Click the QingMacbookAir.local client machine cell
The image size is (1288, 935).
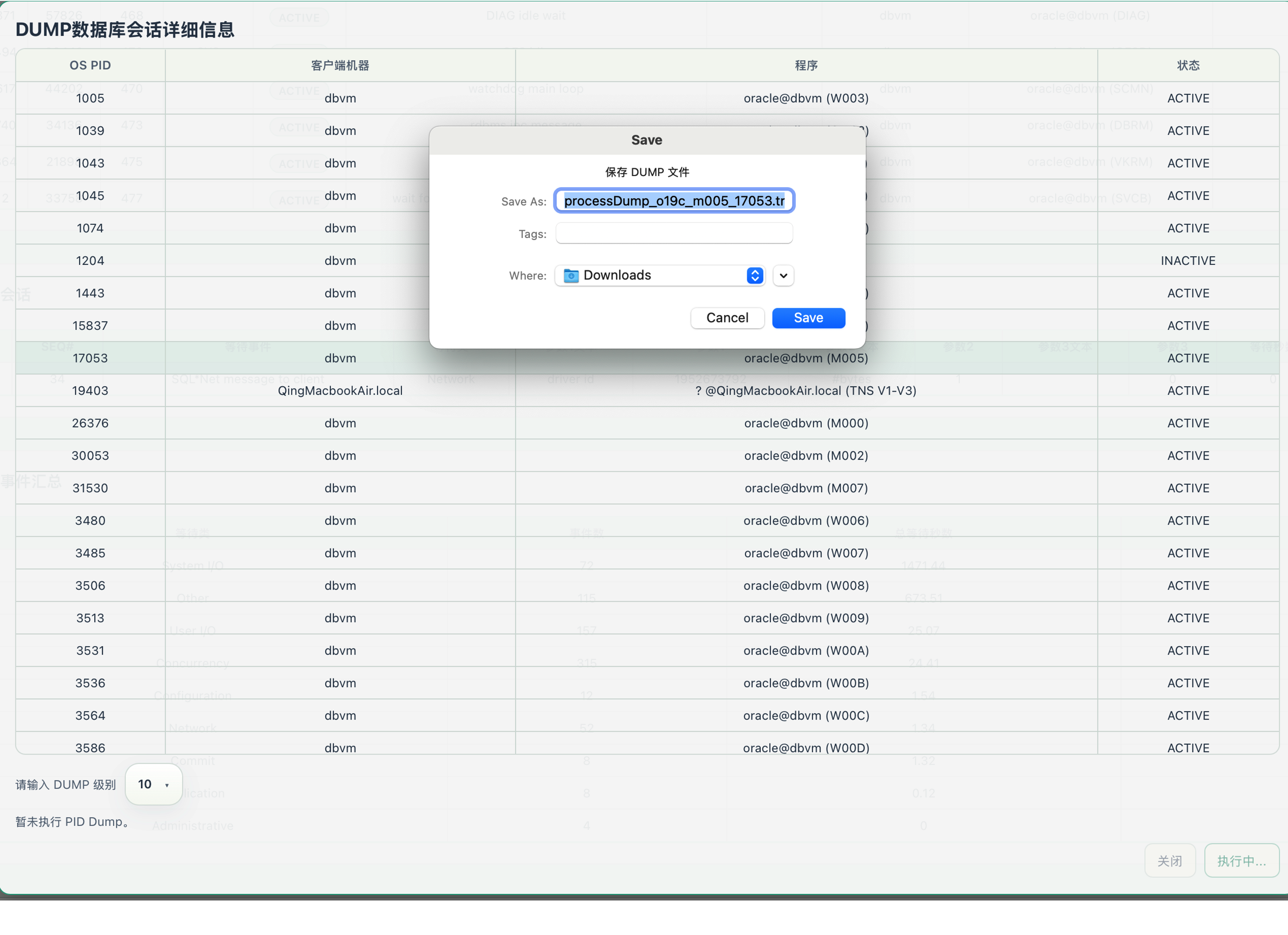point(340,391)
